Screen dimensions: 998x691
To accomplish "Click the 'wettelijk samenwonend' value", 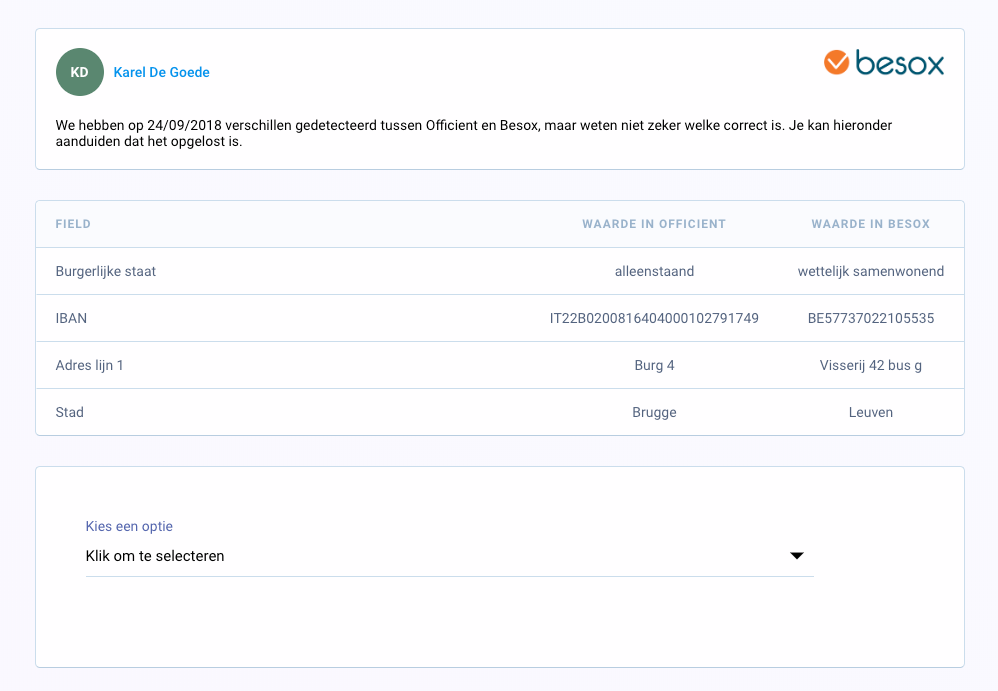I will coord(871,271).
